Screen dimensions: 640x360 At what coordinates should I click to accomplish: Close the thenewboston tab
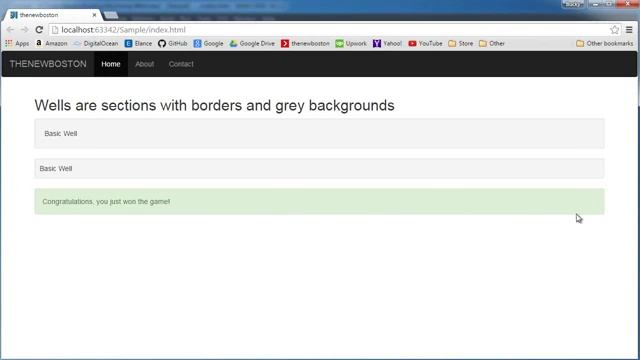click(94, 15)
